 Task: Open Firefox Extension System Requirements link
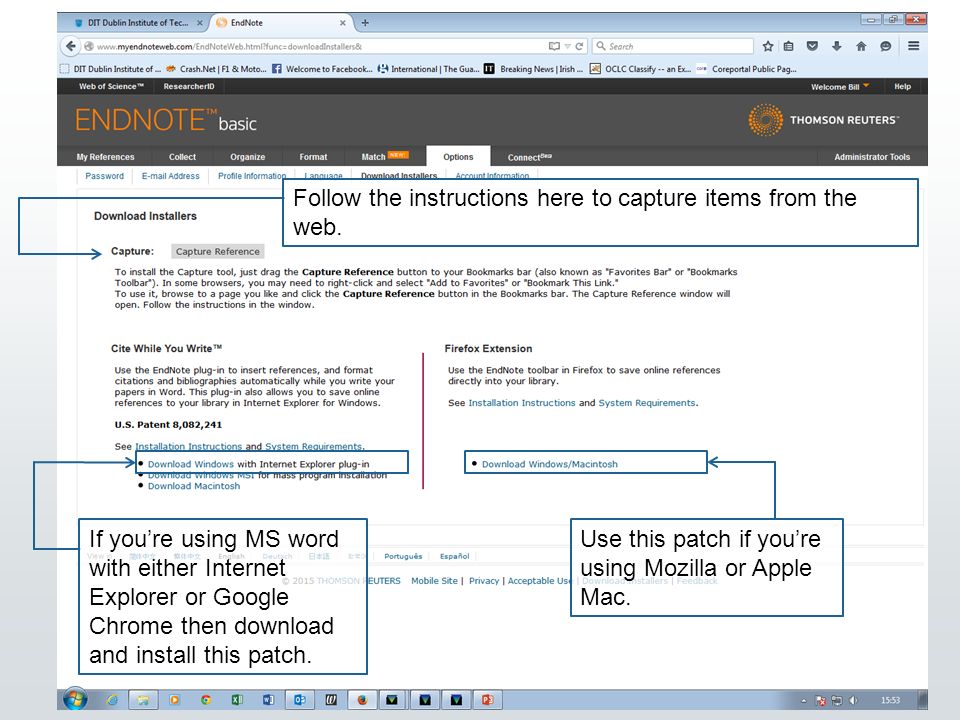coord(647,403)
